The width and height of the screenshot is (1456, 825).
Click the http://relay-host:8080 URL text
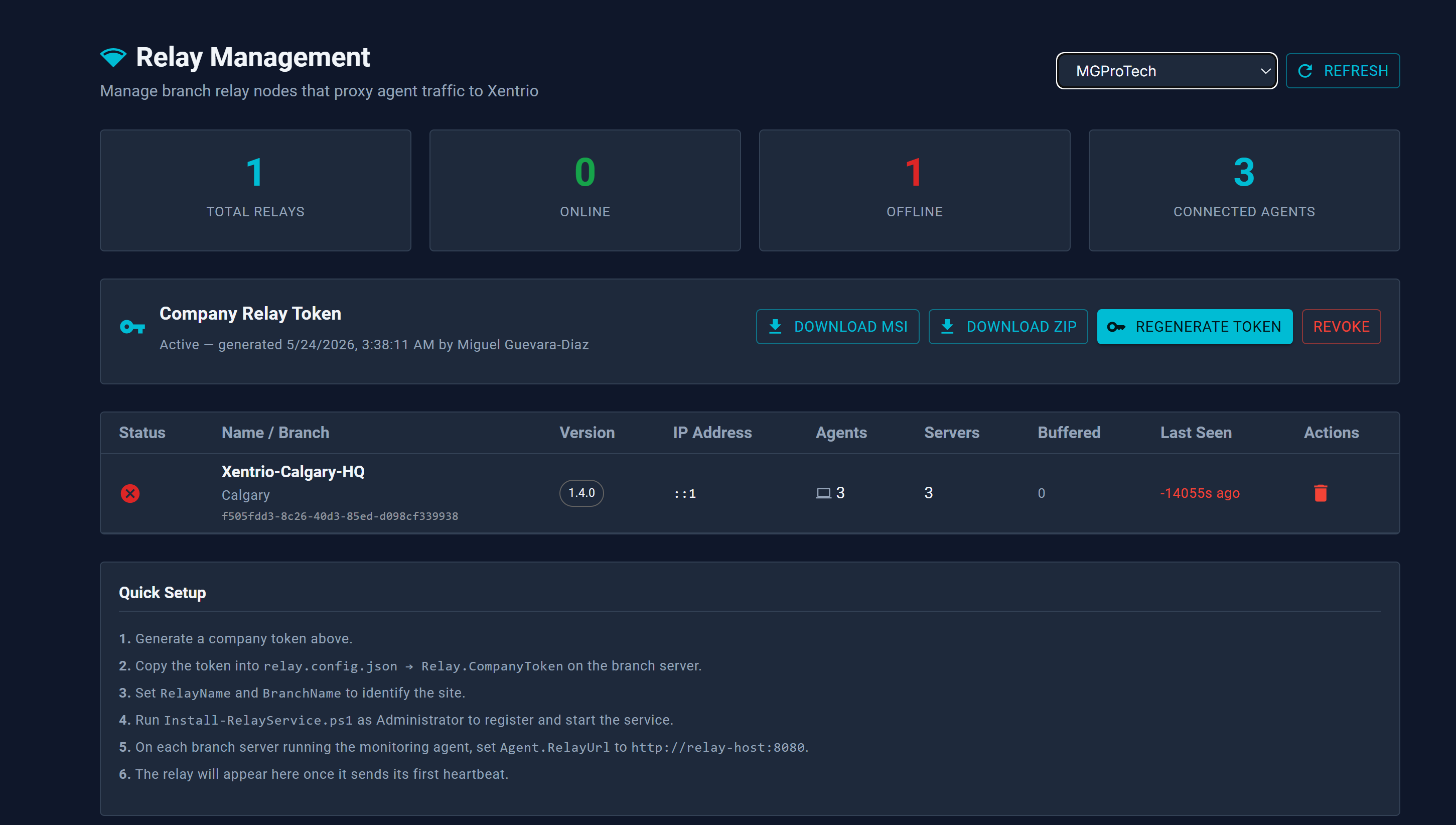tap(717, 748)
